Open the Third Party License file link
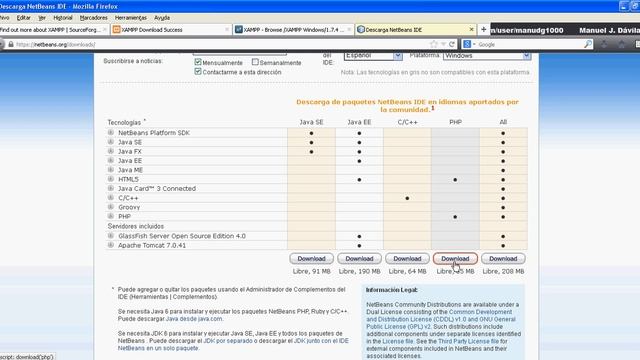 pyautogui.click(x=469, y=341)
